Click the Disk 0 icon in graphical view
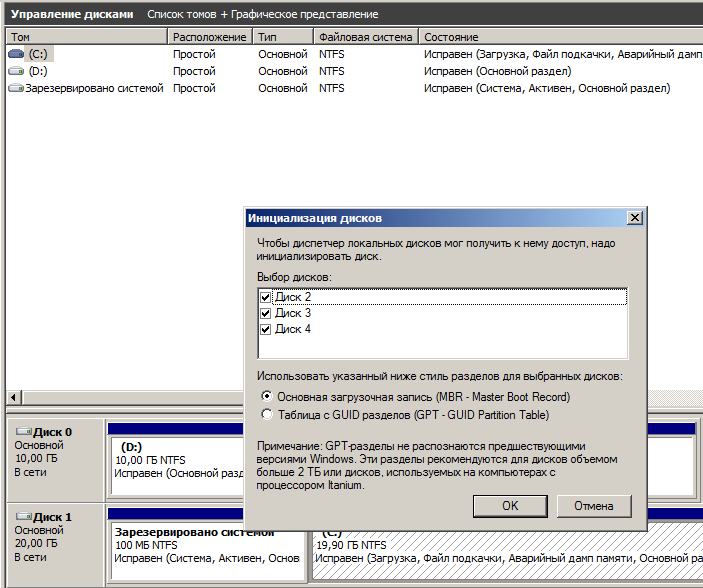The width and height of the screenshot is (703, 588). pyautogui.click(x=23, y=432)
